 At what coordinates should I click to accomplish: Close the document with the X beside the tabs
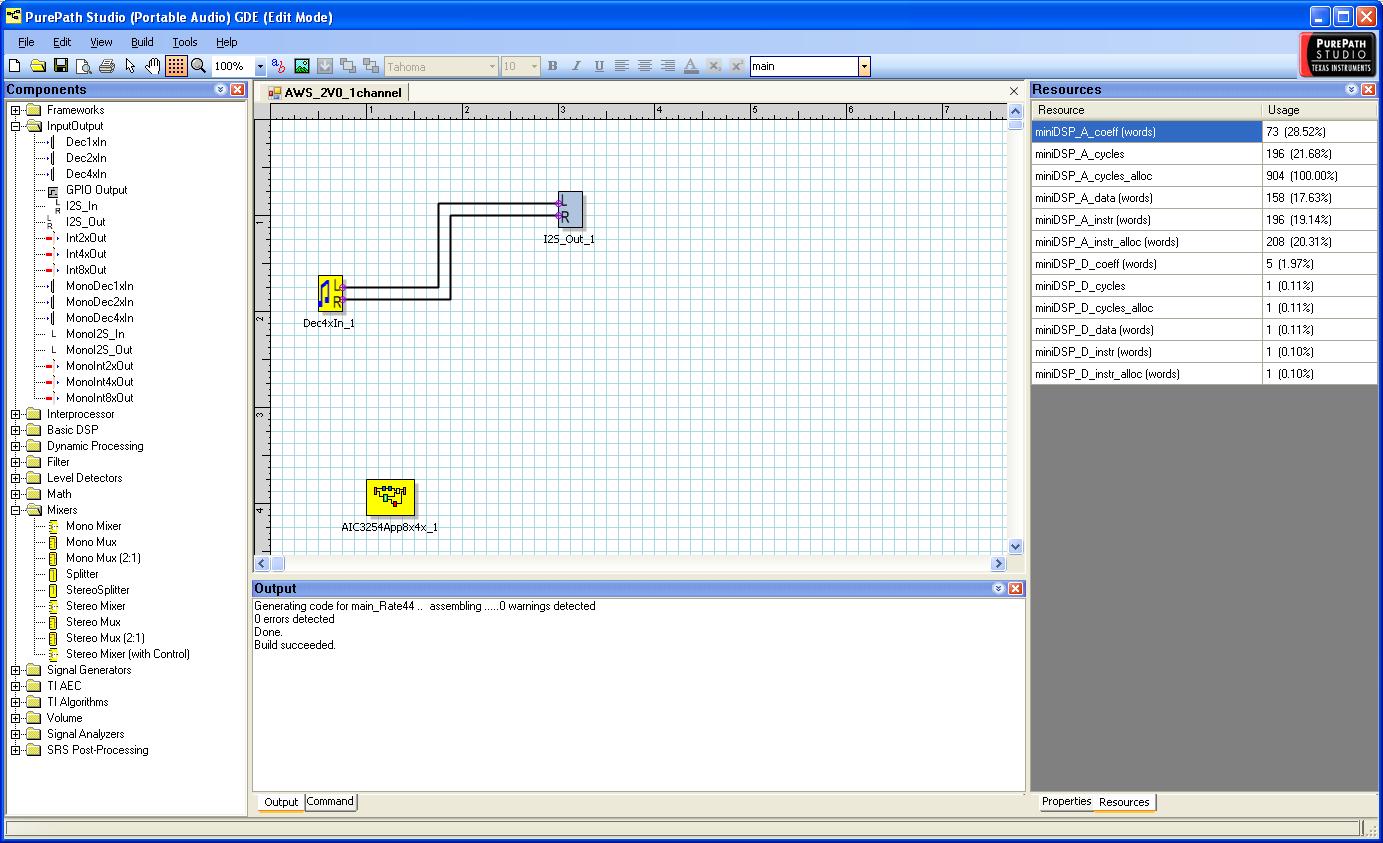1014,92
